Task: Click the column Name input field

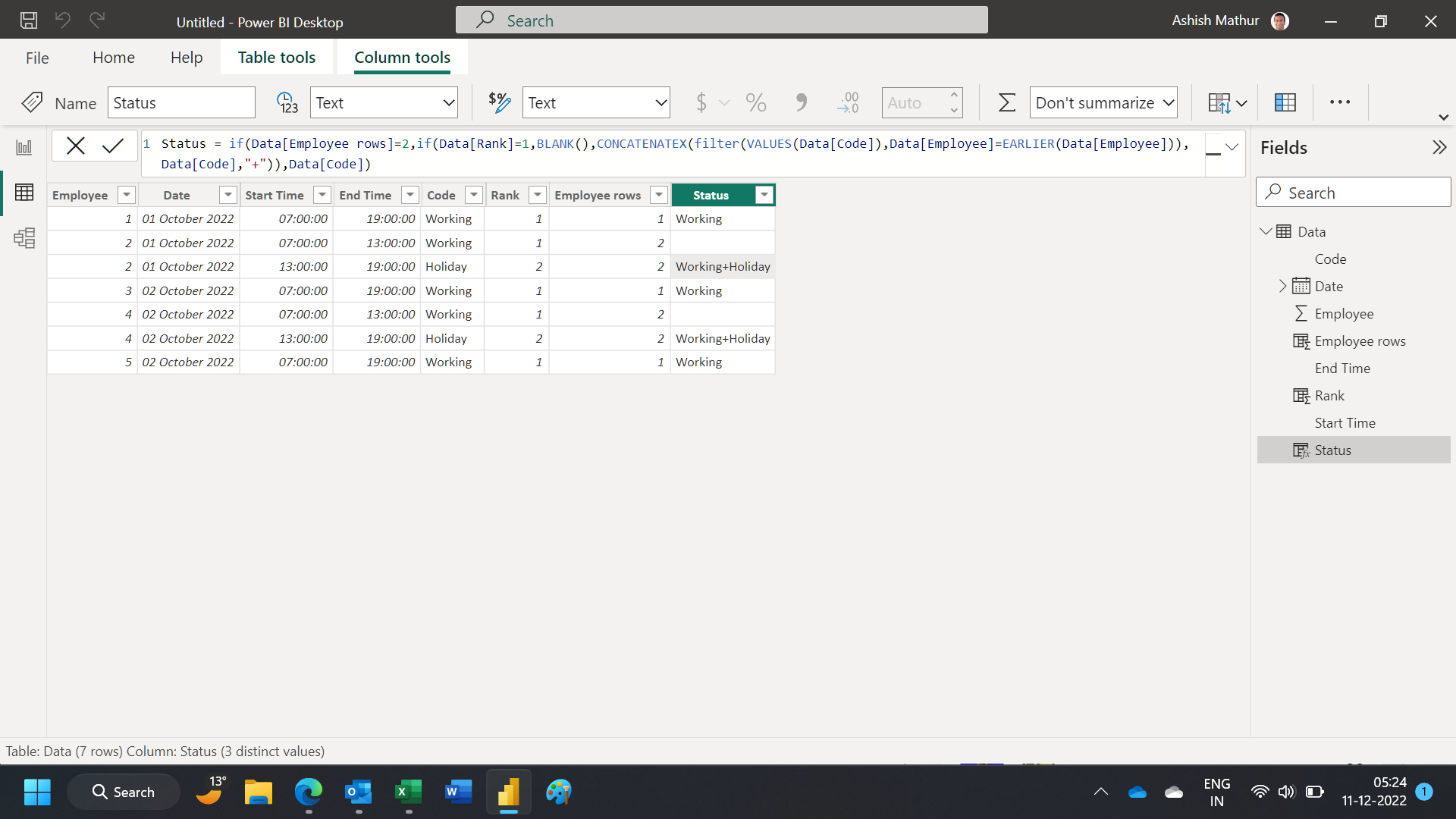Action: pyautogui.click(x=181, y=102)
